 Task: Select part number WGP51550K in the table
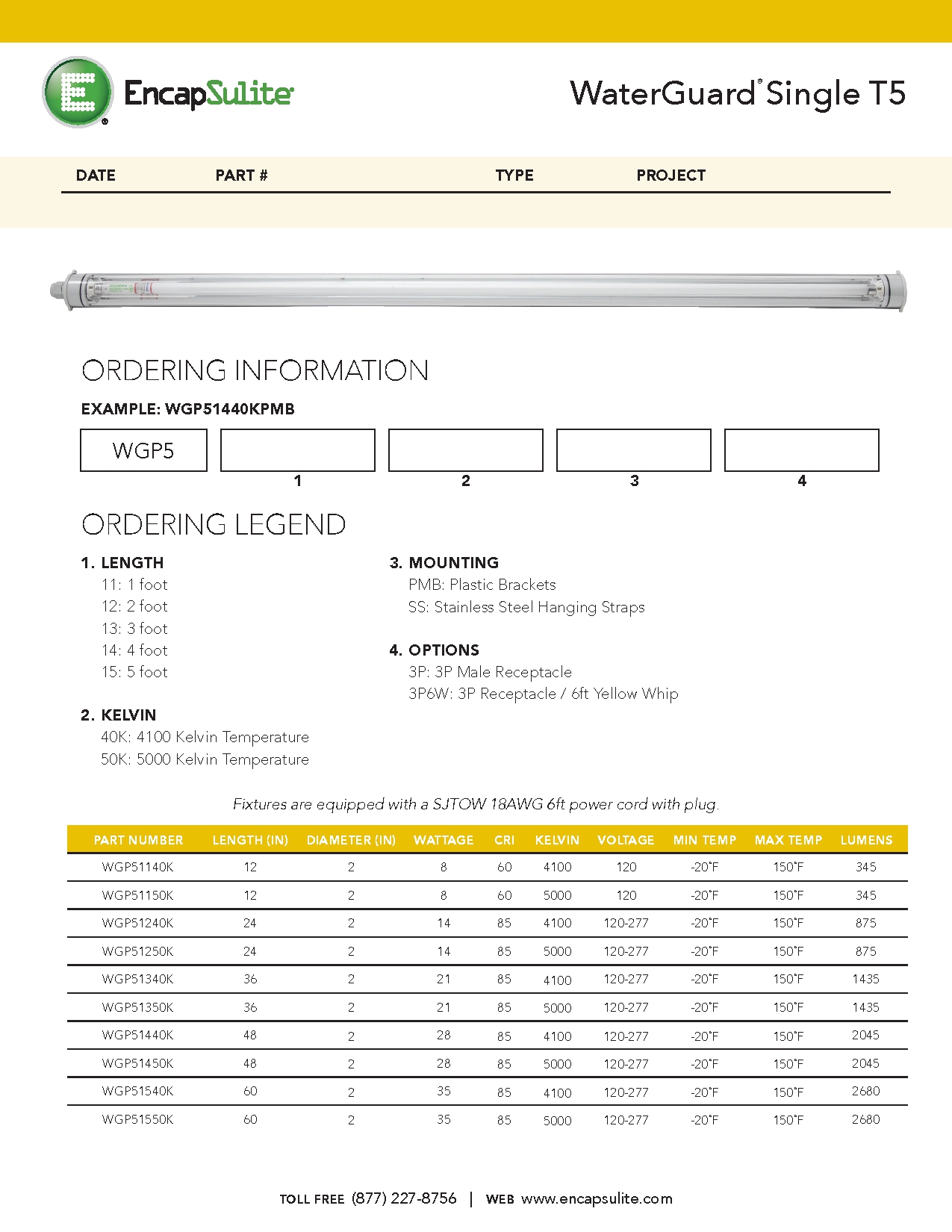[x=137, y=1119]
